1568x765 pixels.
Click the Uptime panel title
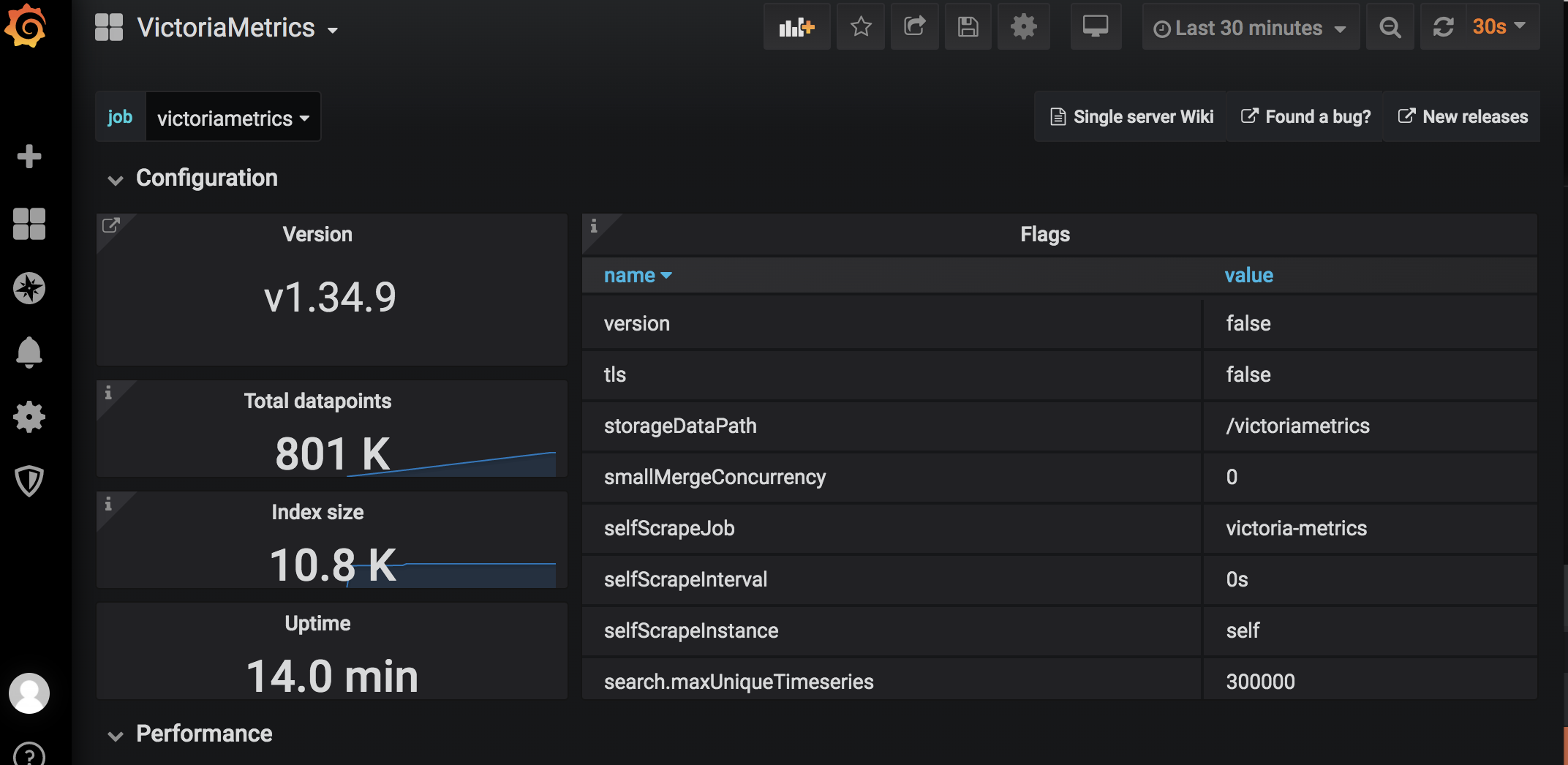[317, 623]
